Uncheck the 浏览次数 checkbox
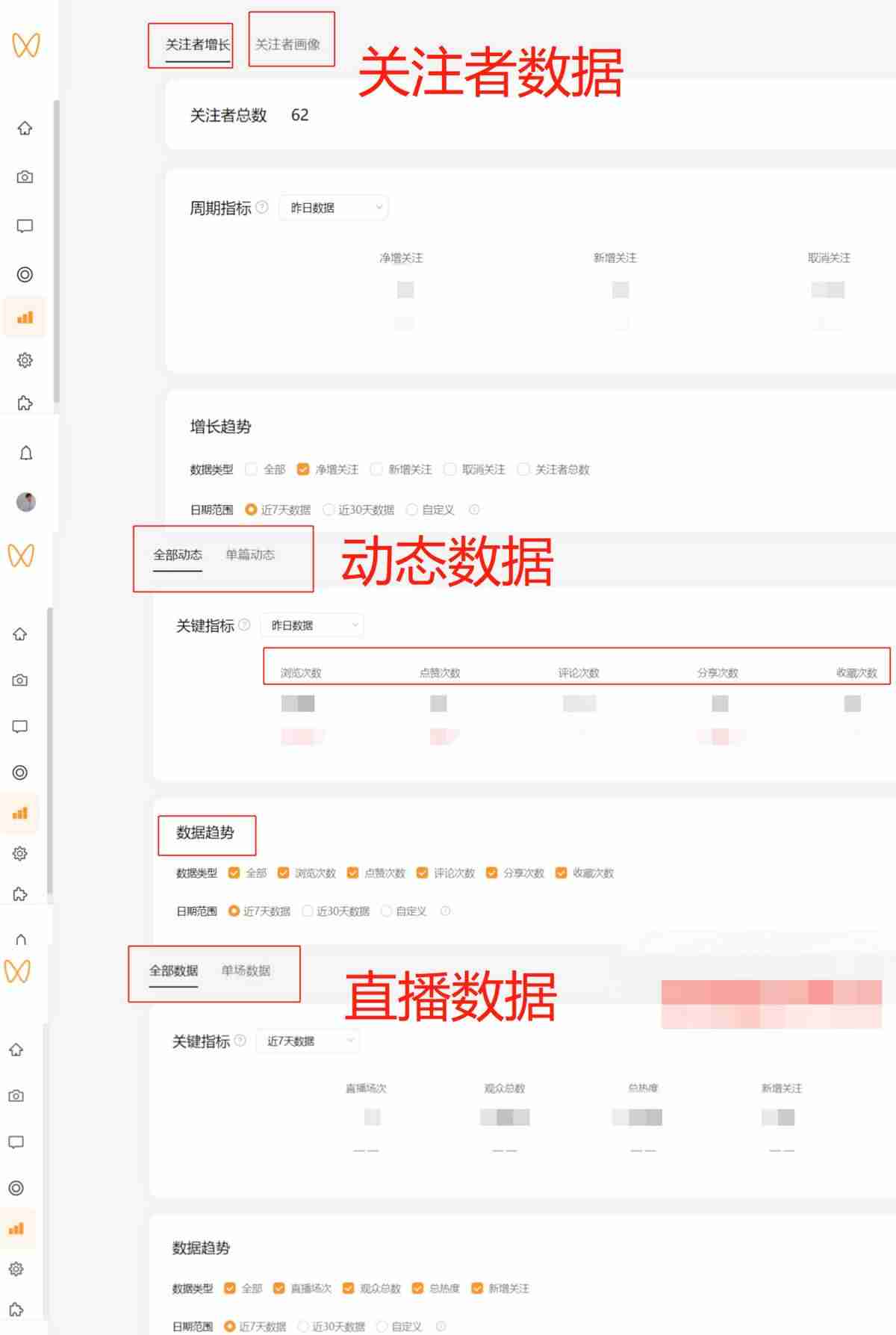 tap(283, 873)
